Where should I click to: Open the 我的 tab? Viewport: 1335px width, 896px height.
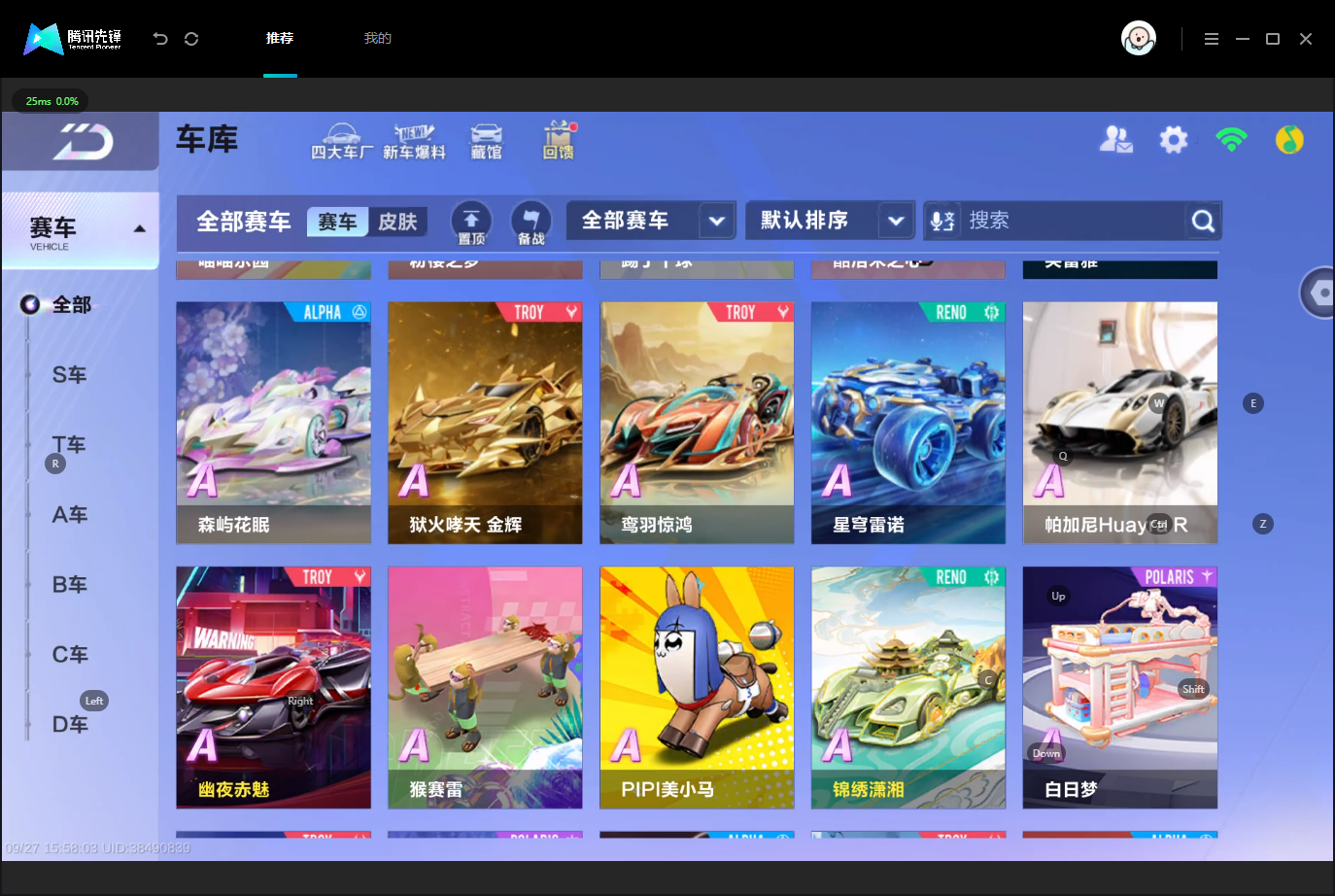pos(378,39)
